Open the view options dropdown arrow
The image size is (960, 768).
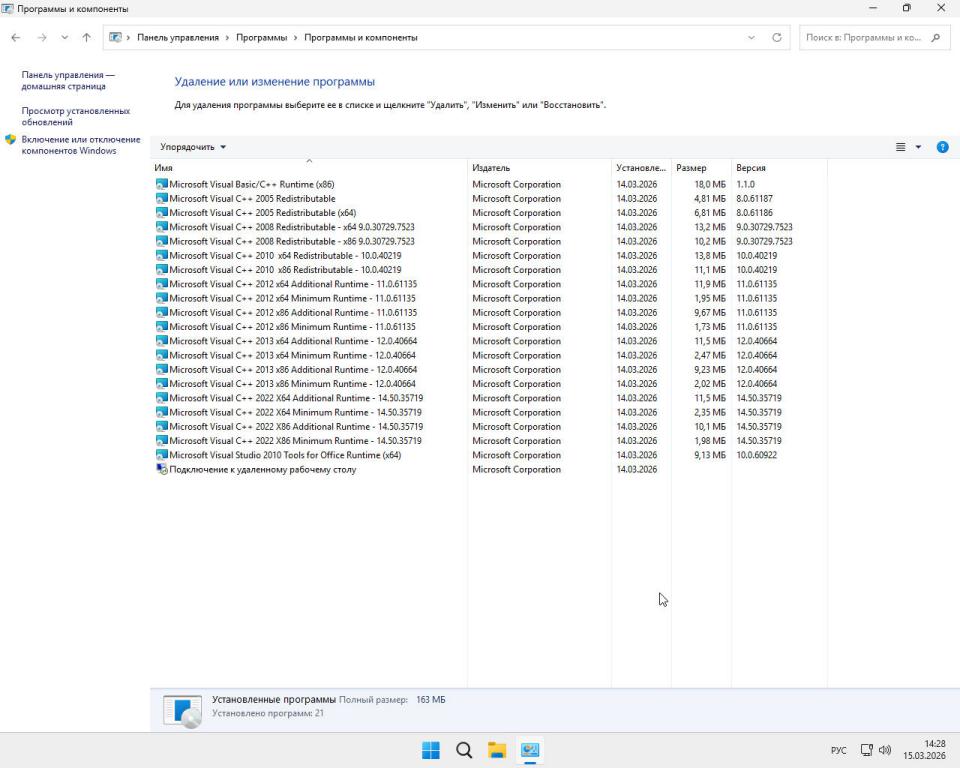click(918, 147)
